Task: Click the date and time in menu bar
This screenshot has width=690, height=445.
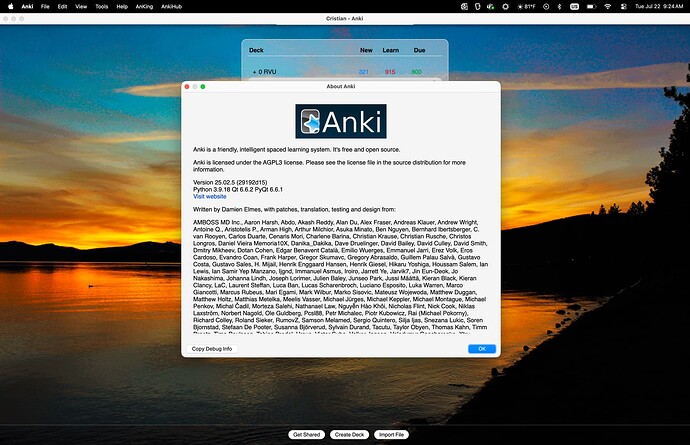Action: (x=659, y=7)
